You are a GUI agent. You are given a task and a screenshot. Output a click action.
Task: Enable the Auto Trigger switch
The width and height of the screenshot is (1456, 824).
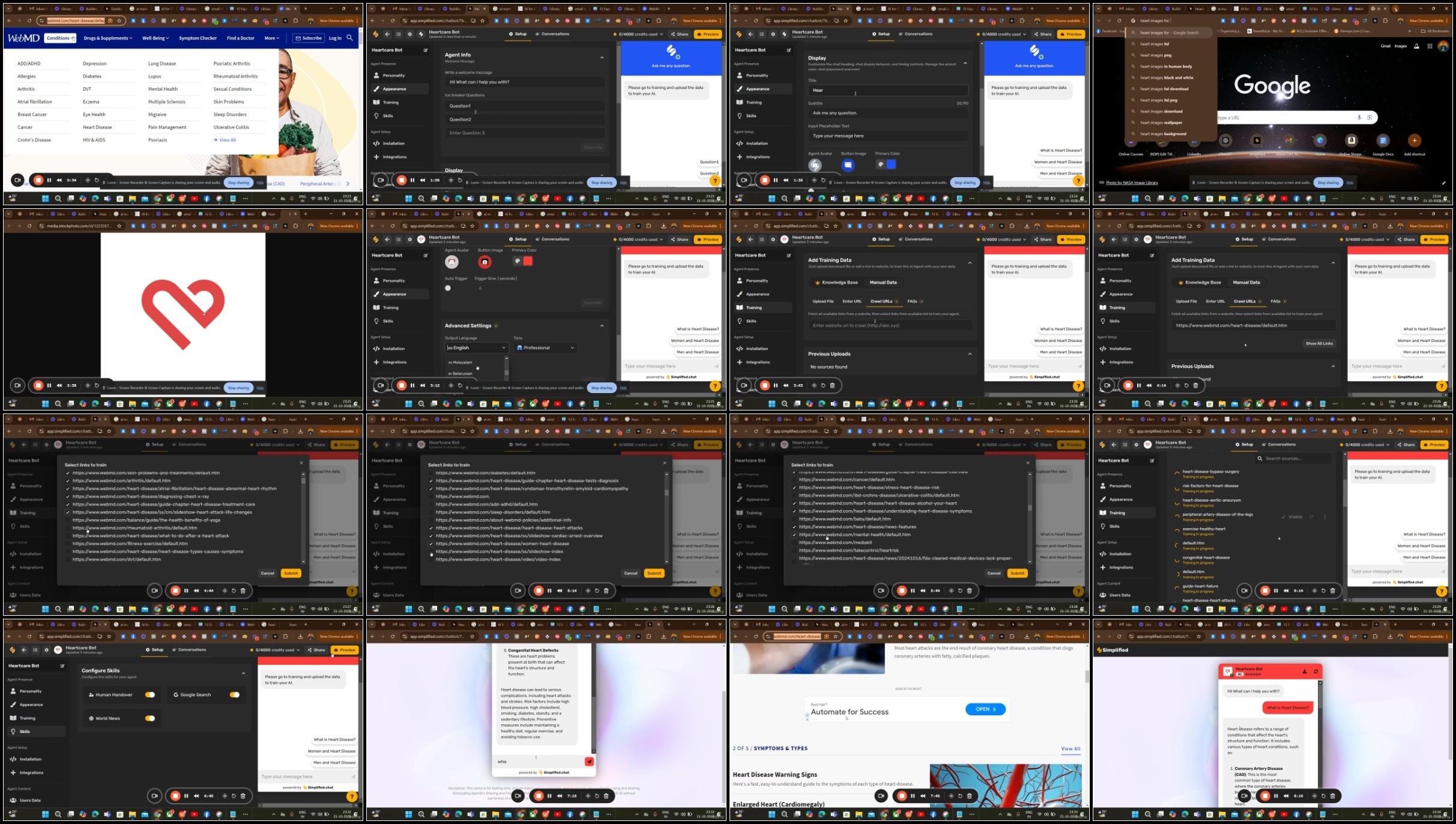pyautogui.click(x=449, y=288)
